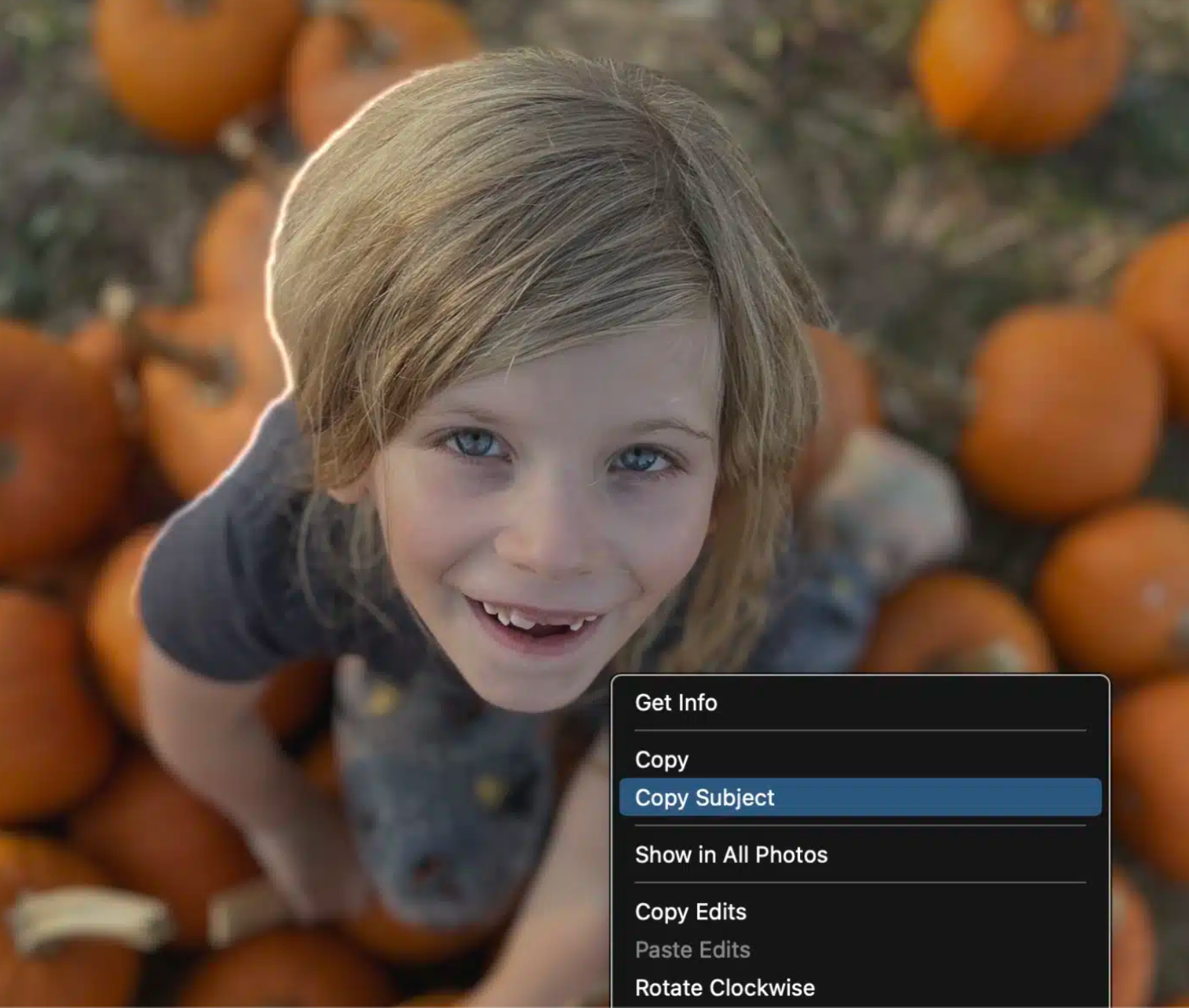Choose Get Info from the context menu
1189x1008 pixels.
pyautogui.click(x=860, y=703)
